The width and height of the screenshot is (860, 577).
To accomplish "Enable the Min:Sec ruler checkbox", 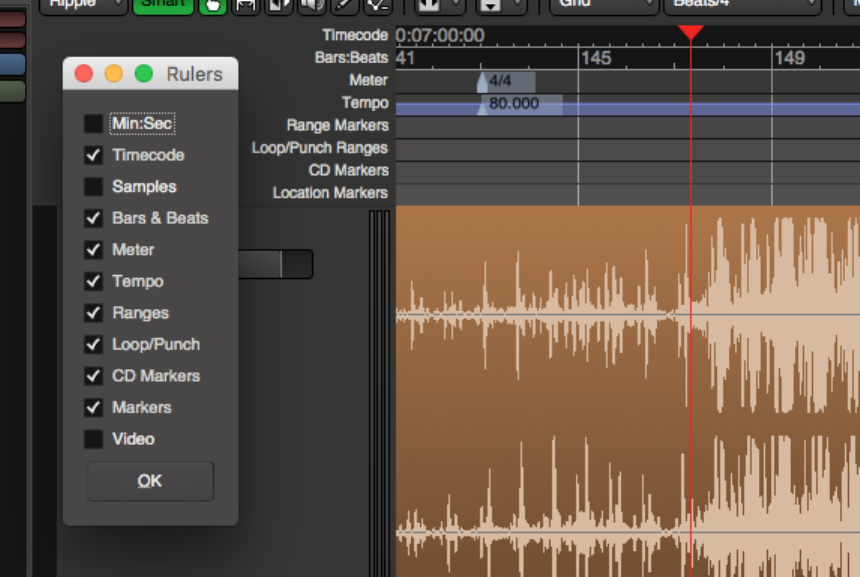I will pos(93,123).
